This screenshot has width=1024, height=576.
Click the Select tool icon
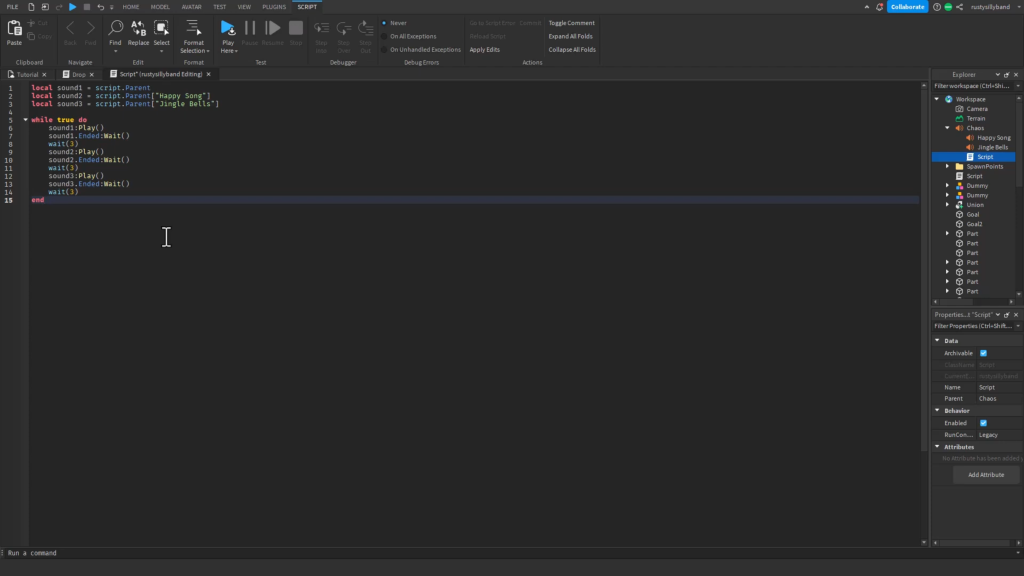[x=161, y=28]
